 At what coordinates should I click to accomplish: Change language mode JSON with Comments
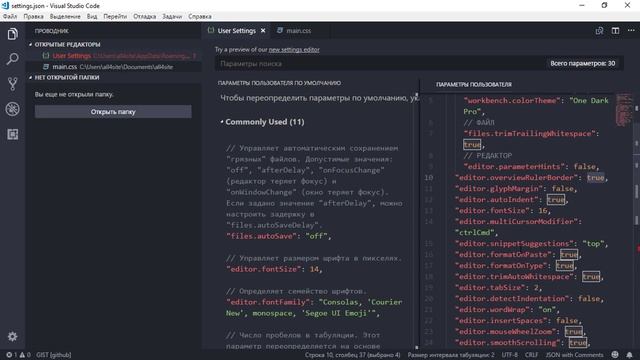coord(574,355)
